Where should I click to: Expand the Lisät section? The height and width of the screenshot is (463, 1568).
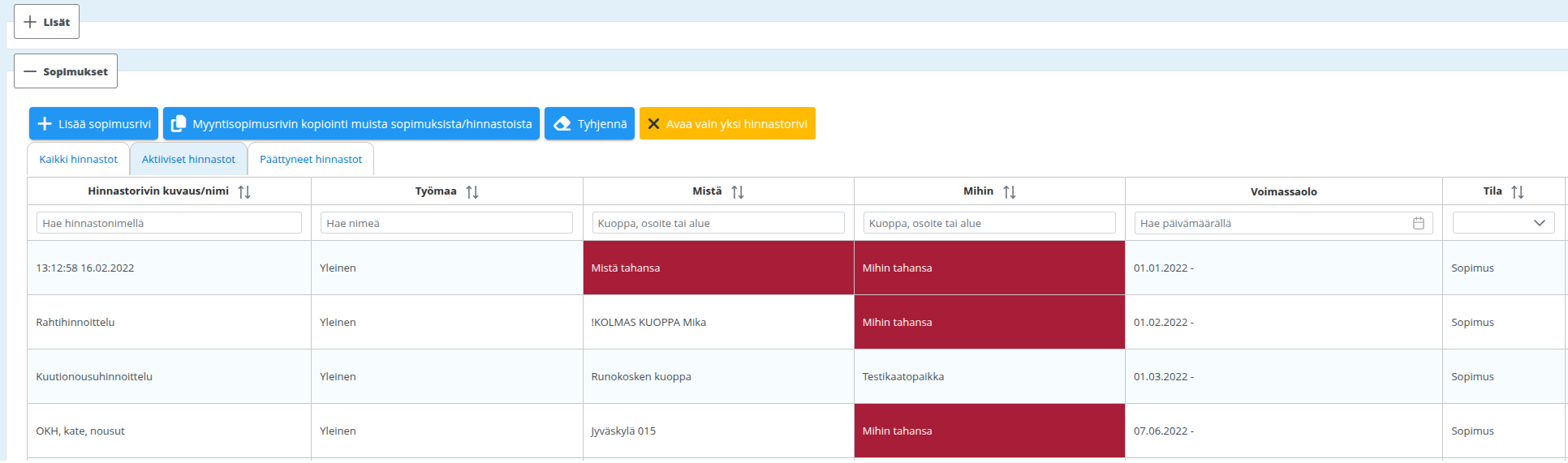coord(47,22)
